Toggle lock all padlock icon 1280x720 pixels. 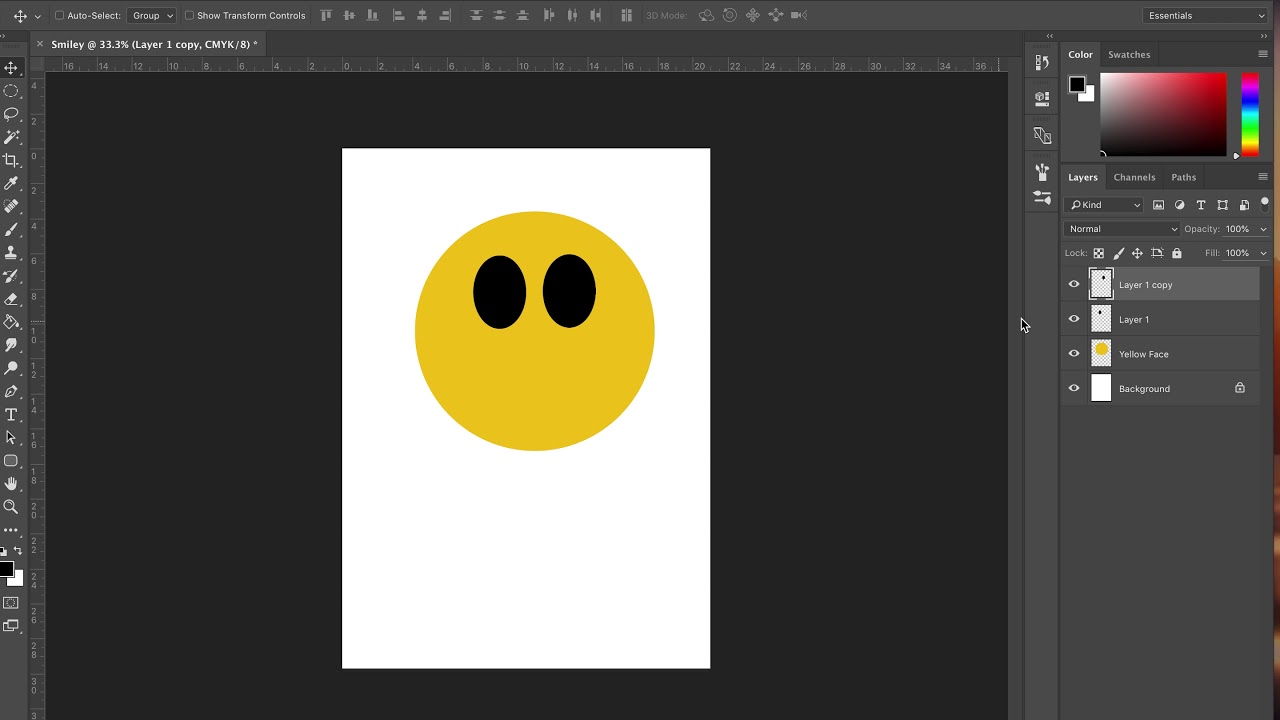(x=1176, y=253)
